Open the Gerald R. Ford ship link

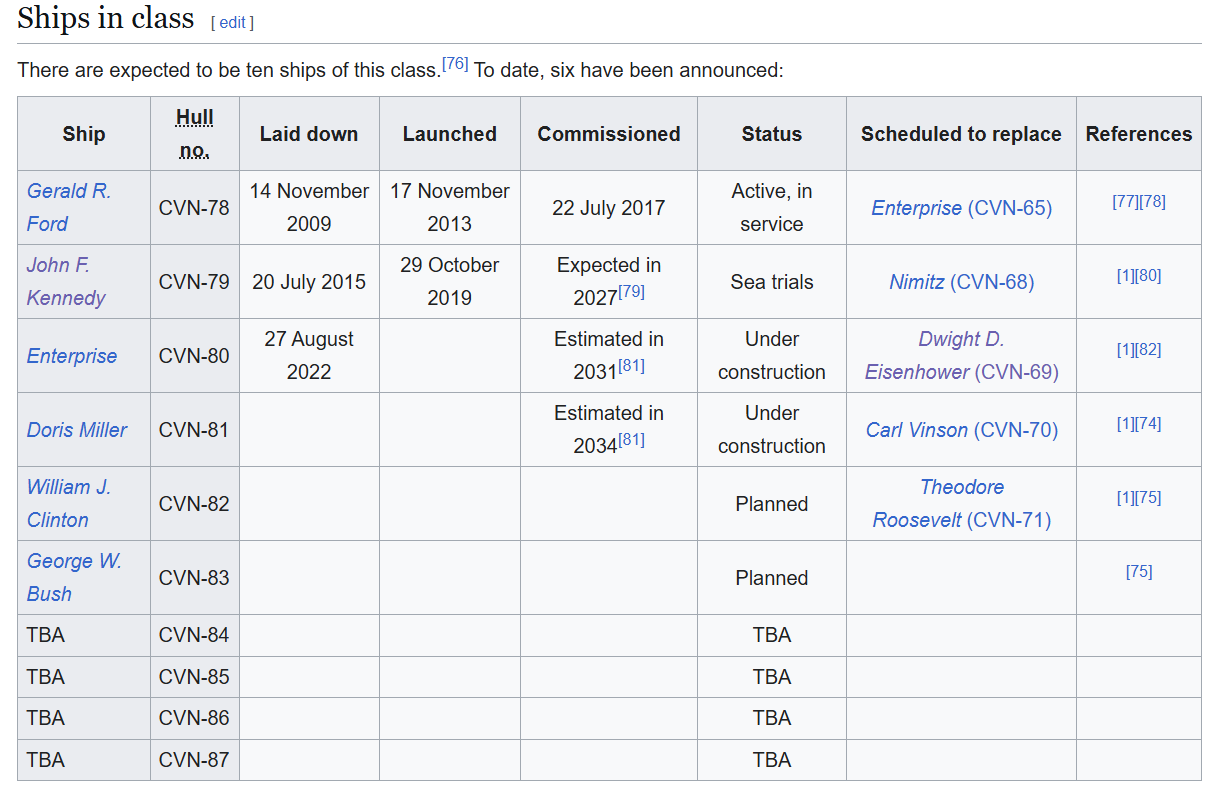[x=68, y=207]
